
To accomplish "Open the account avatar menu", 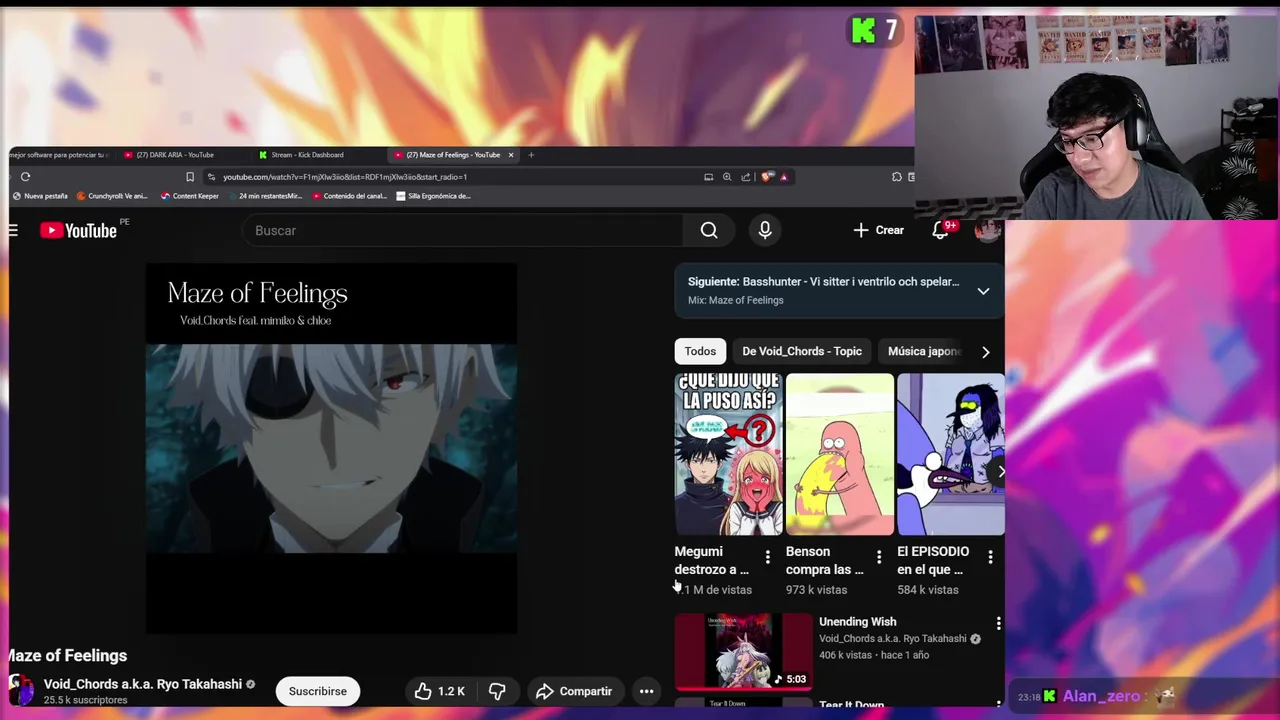I will point(988,230).
